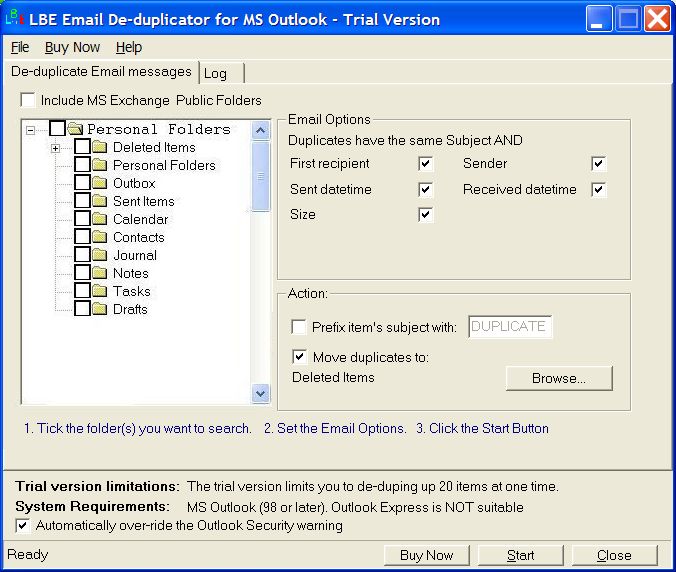Tick the child Personal Folders checkbox

pos(82,165)
